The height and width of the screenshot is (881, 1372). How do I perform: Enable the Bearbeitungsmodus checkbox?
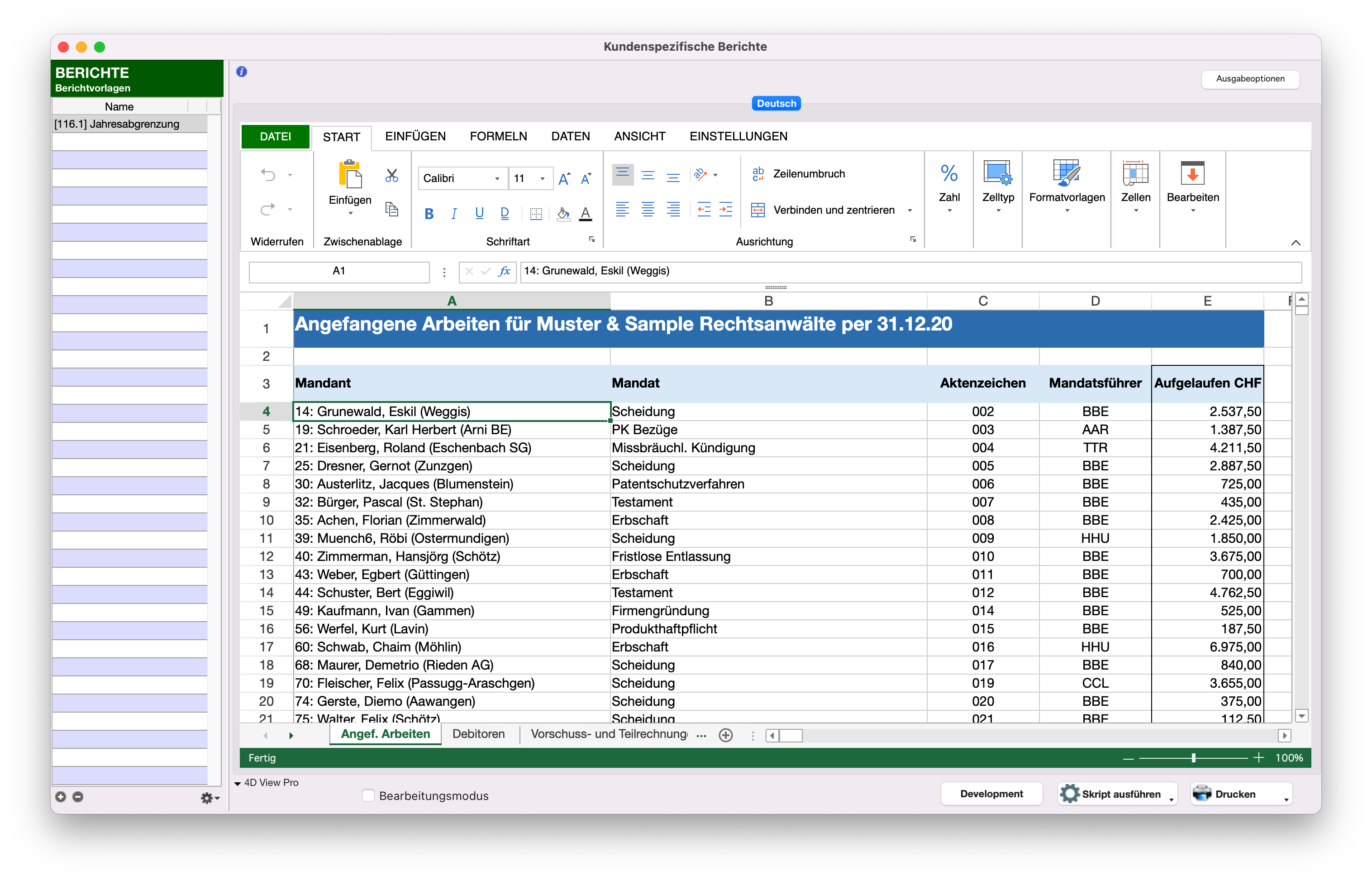(368, 795)
